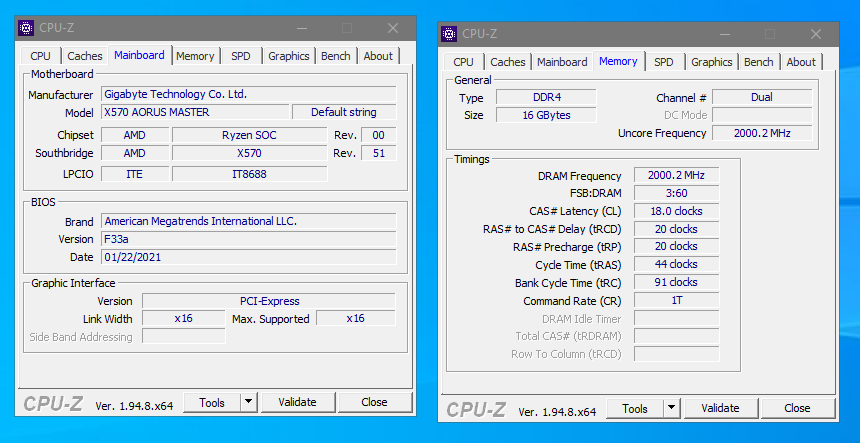The image size is (860, 443).
Task: Click BIOS Version value F33a
Action: [249, 240]
